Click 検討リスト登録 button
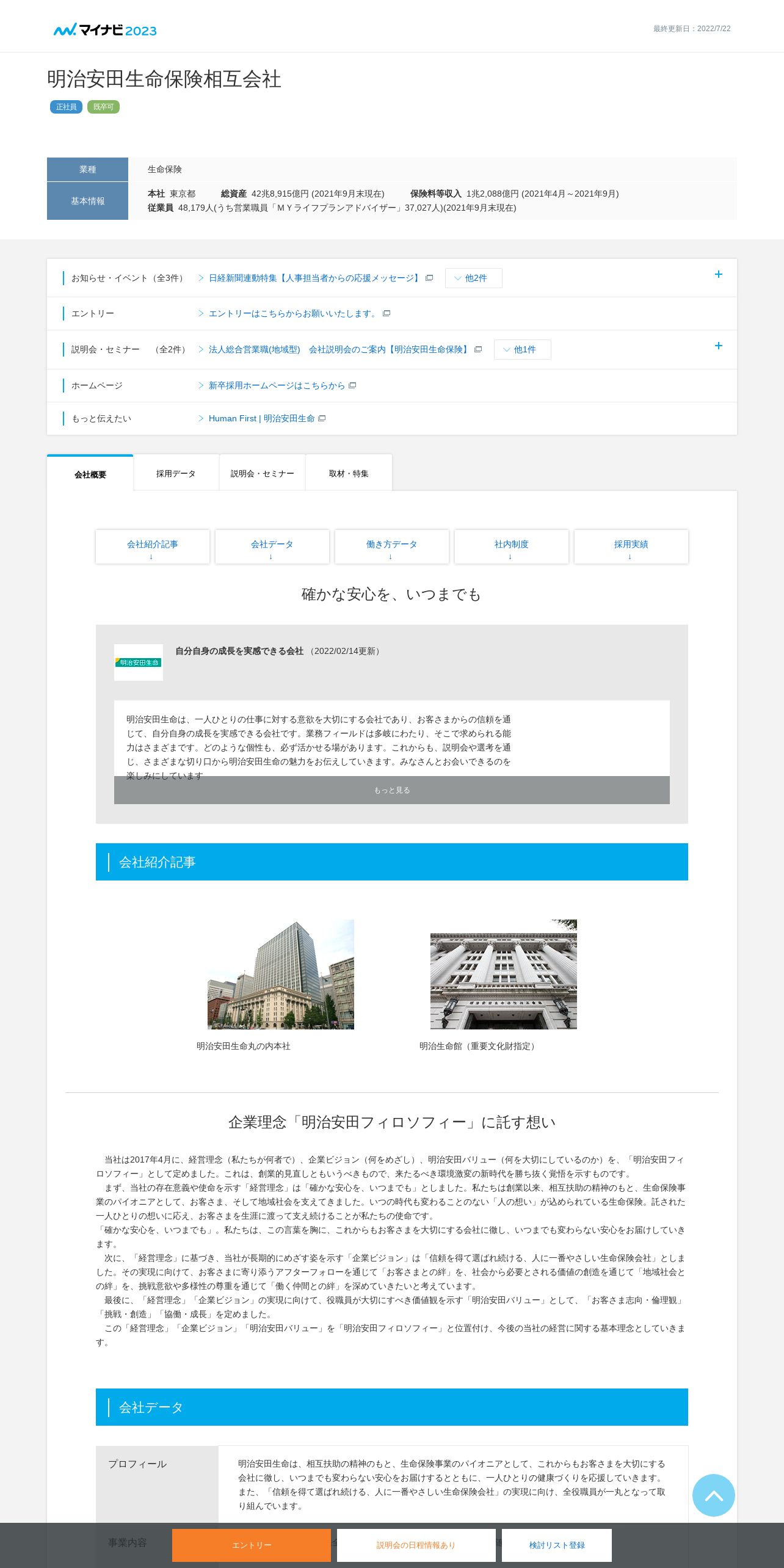784x1568 pixels. (x=557, y=1545)
